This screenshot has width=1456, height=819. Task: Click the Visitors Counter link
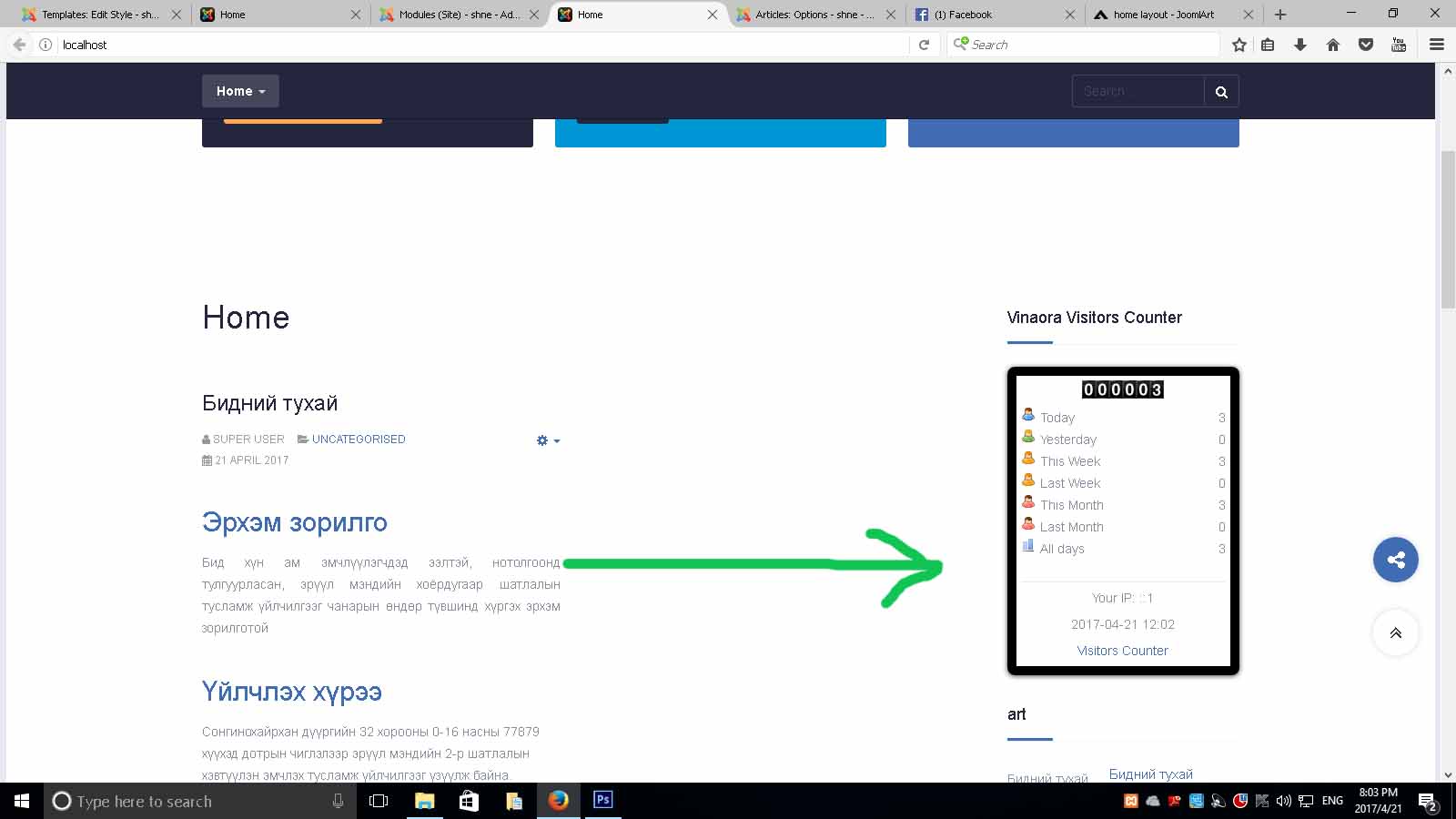coord(1122,651)
